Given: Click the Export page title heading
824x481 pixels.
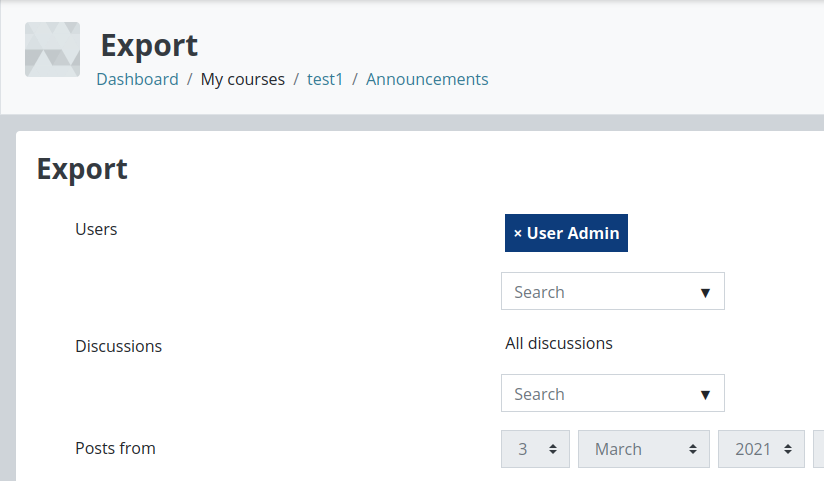Looking at the screenshot, I should [x=149, y=46].
